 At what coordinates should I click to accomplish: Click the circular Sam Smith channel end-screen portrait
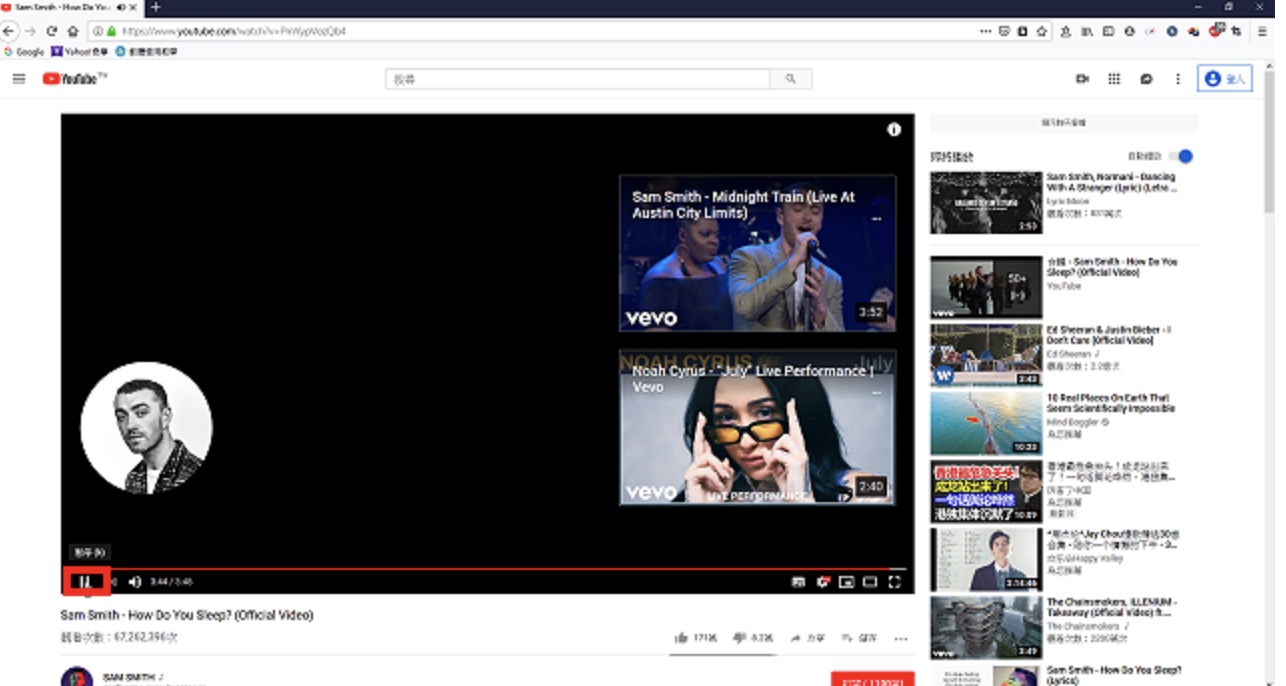point(146,428)
